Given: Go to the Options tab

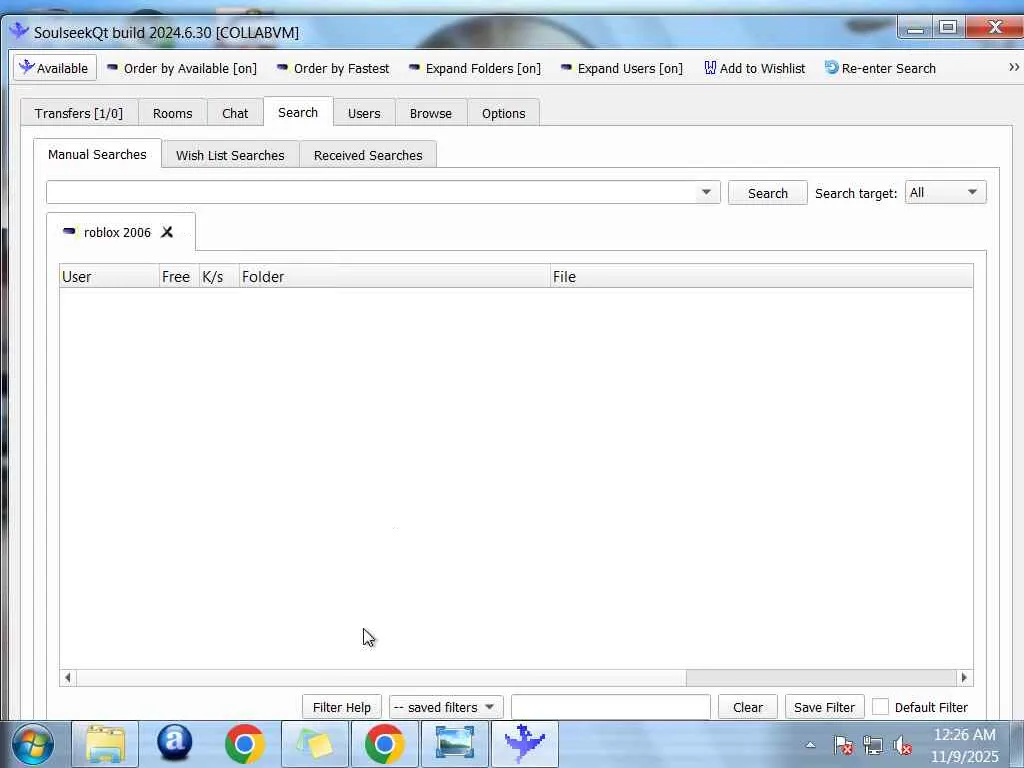Looking at the screenshot, I should tap(504, 113).
